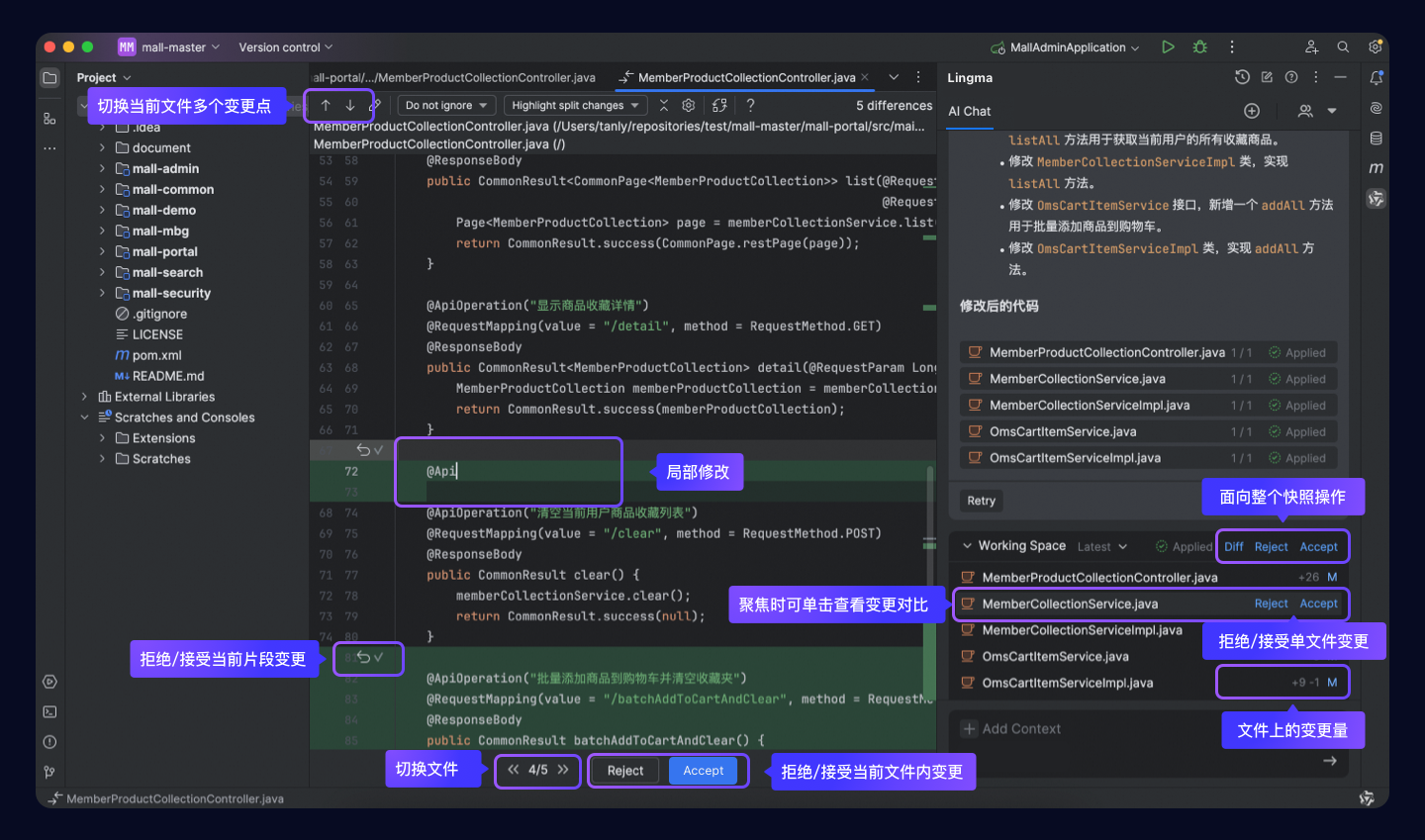Open editor tab options kebab menu
Screen dimensions: 1425x840
[918, 77]
